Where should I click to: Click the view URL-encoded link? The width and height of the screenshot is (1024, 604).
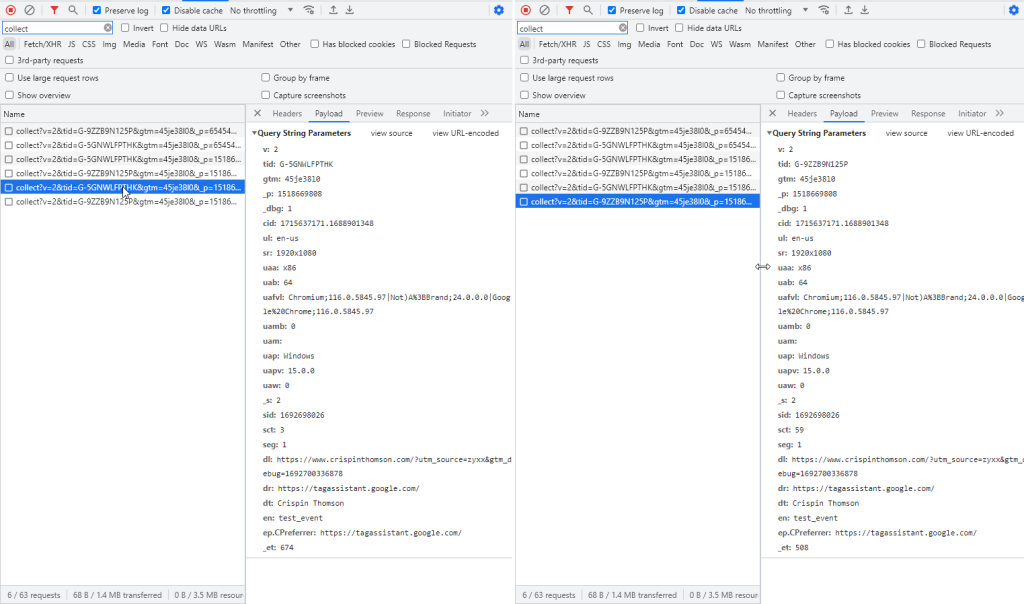465,132
